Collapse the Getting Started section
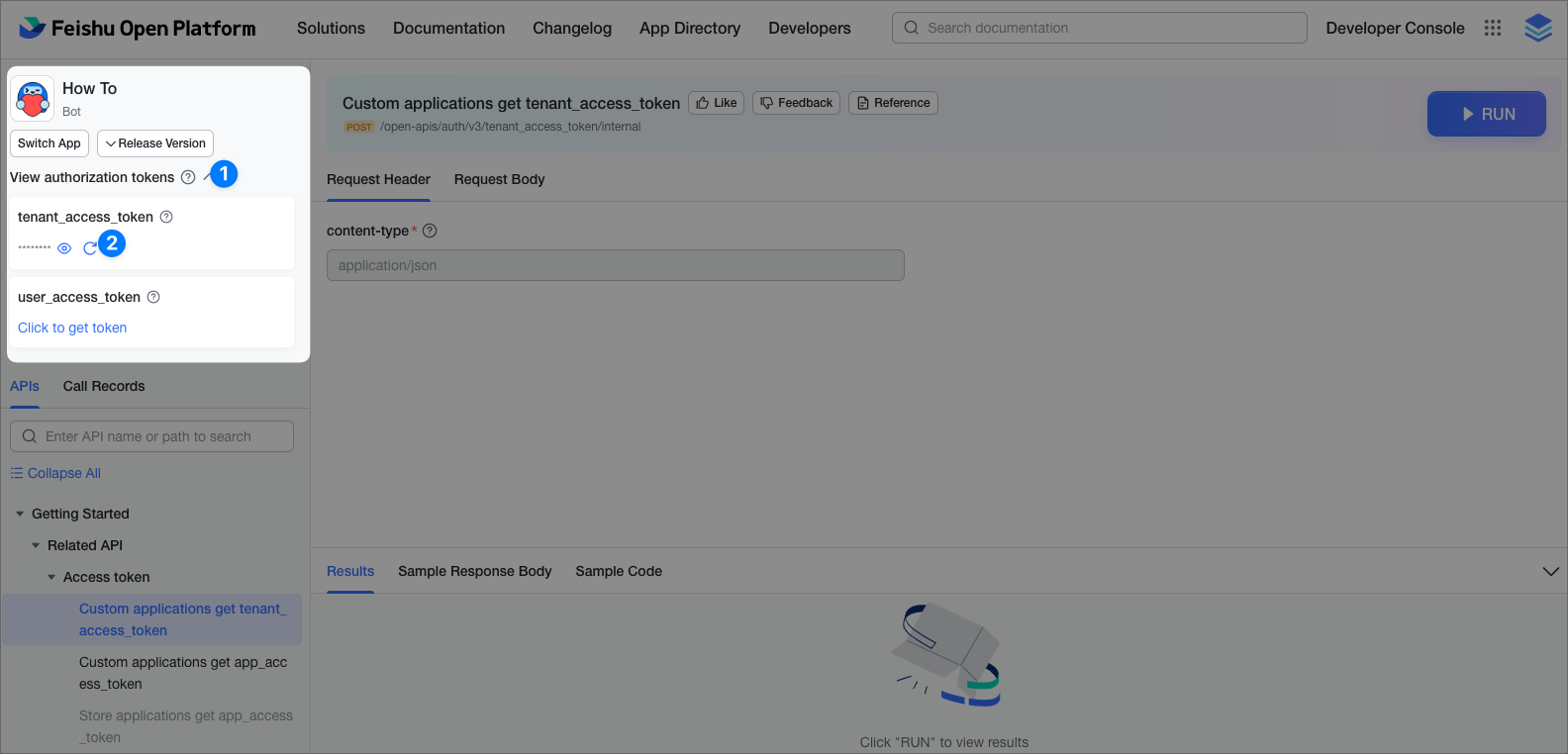 [20, 514]
